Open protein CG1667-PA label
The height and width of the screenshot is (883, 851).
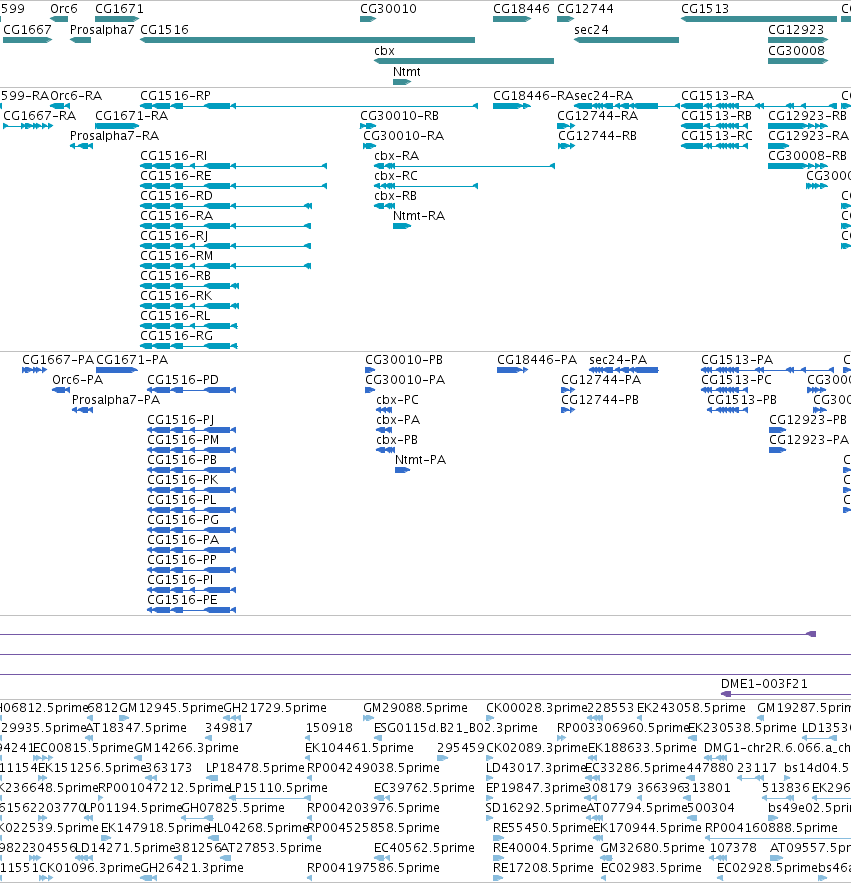58,360
